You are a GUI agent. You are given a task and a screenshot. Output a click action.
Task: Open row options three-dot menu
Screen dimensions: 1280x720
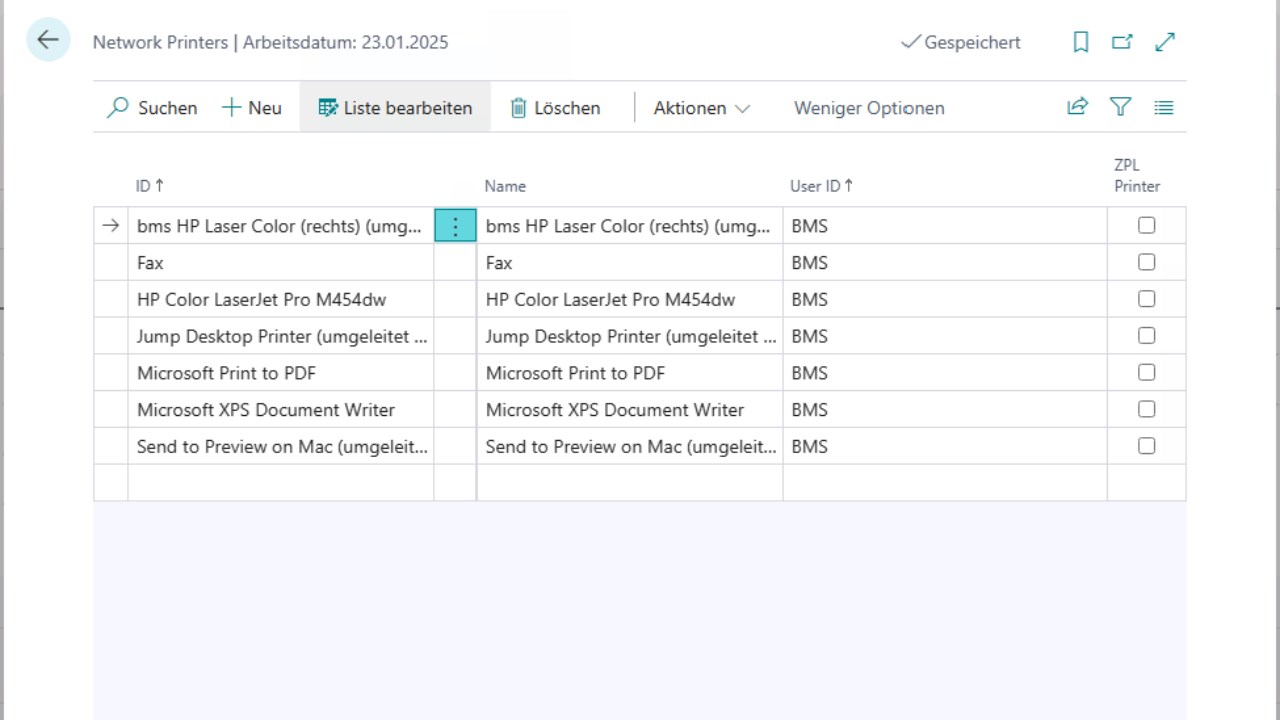click(455, 226)
